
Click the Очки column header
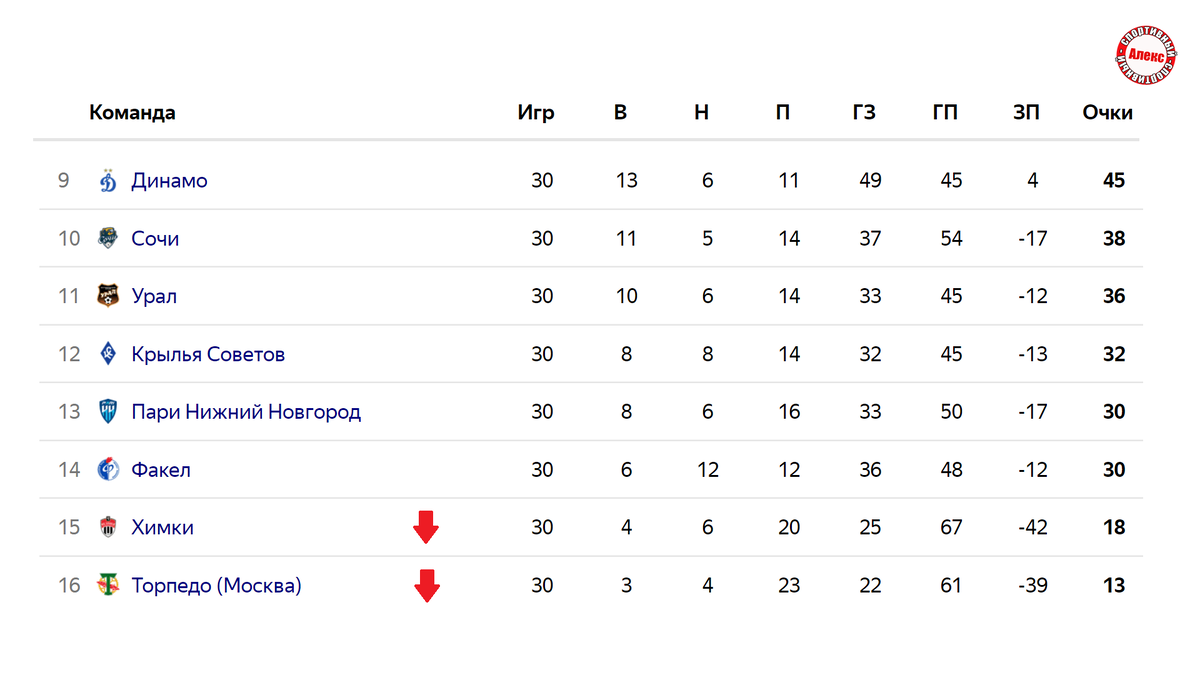point(1107,112)
